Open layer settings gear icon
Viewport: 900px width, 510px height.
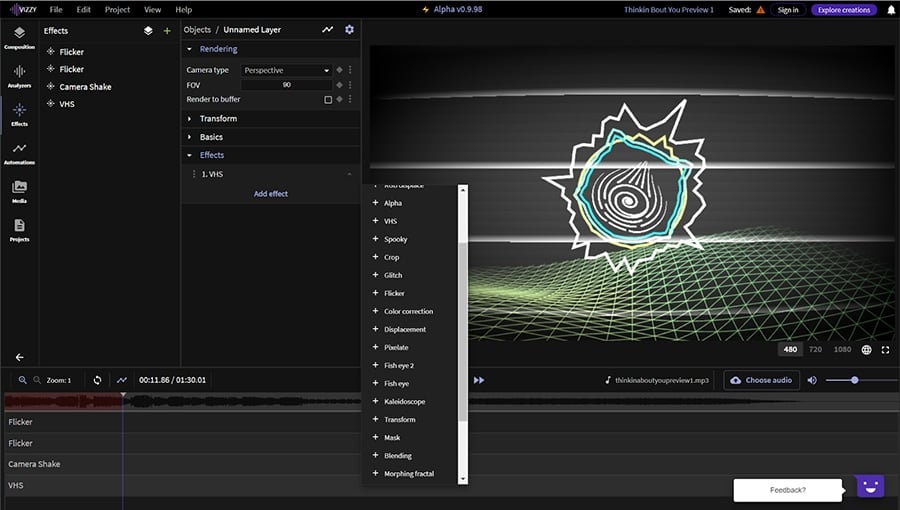pos(349,29)
